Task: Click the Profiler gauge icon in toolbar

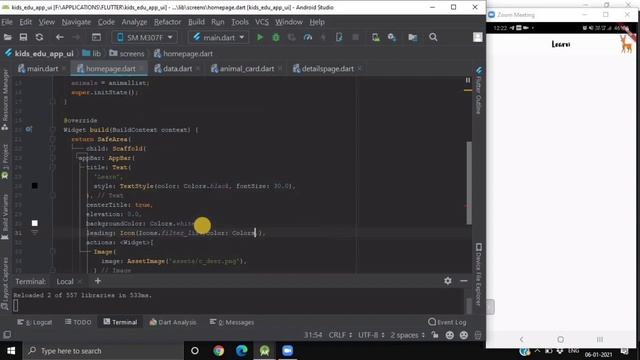Action: [308, 37]
